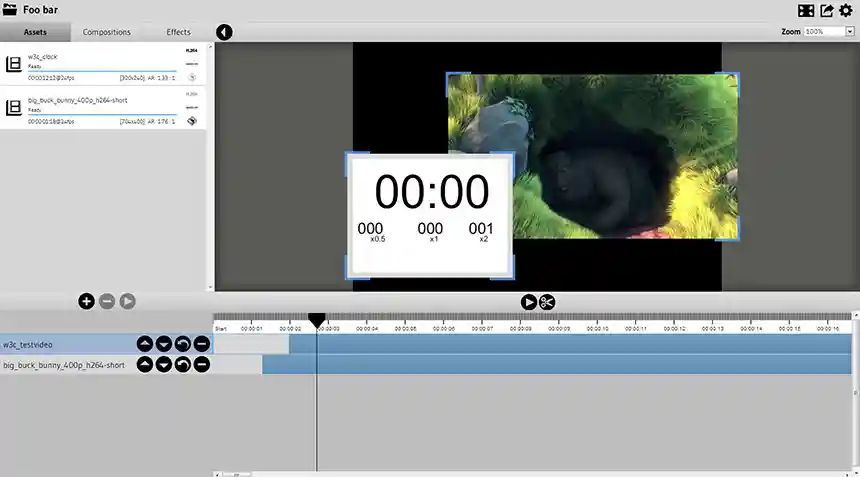This screenshot has height=477, width=860.
Task: Click the big_buck_bunny clip bar in the timeline
Action: pyautogui.click(x=557, y=365)
